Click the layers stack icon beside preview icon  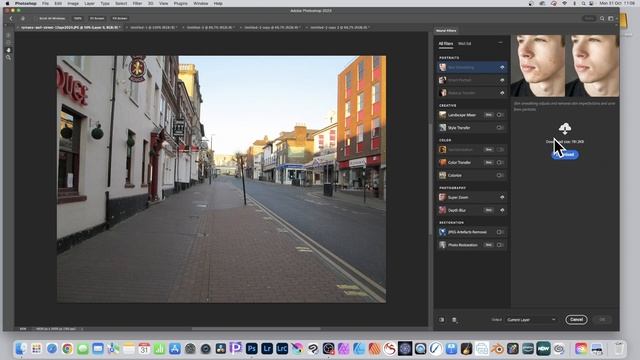(454, 320)
